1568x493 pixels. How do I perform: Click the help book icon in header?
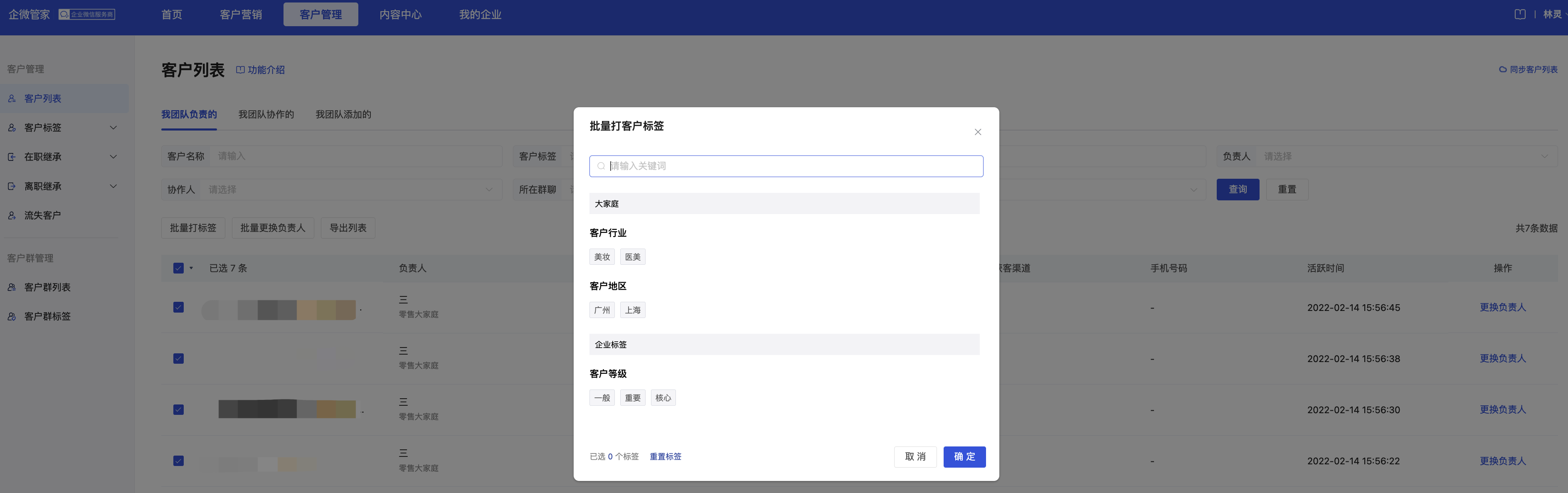click(1520, 14)
